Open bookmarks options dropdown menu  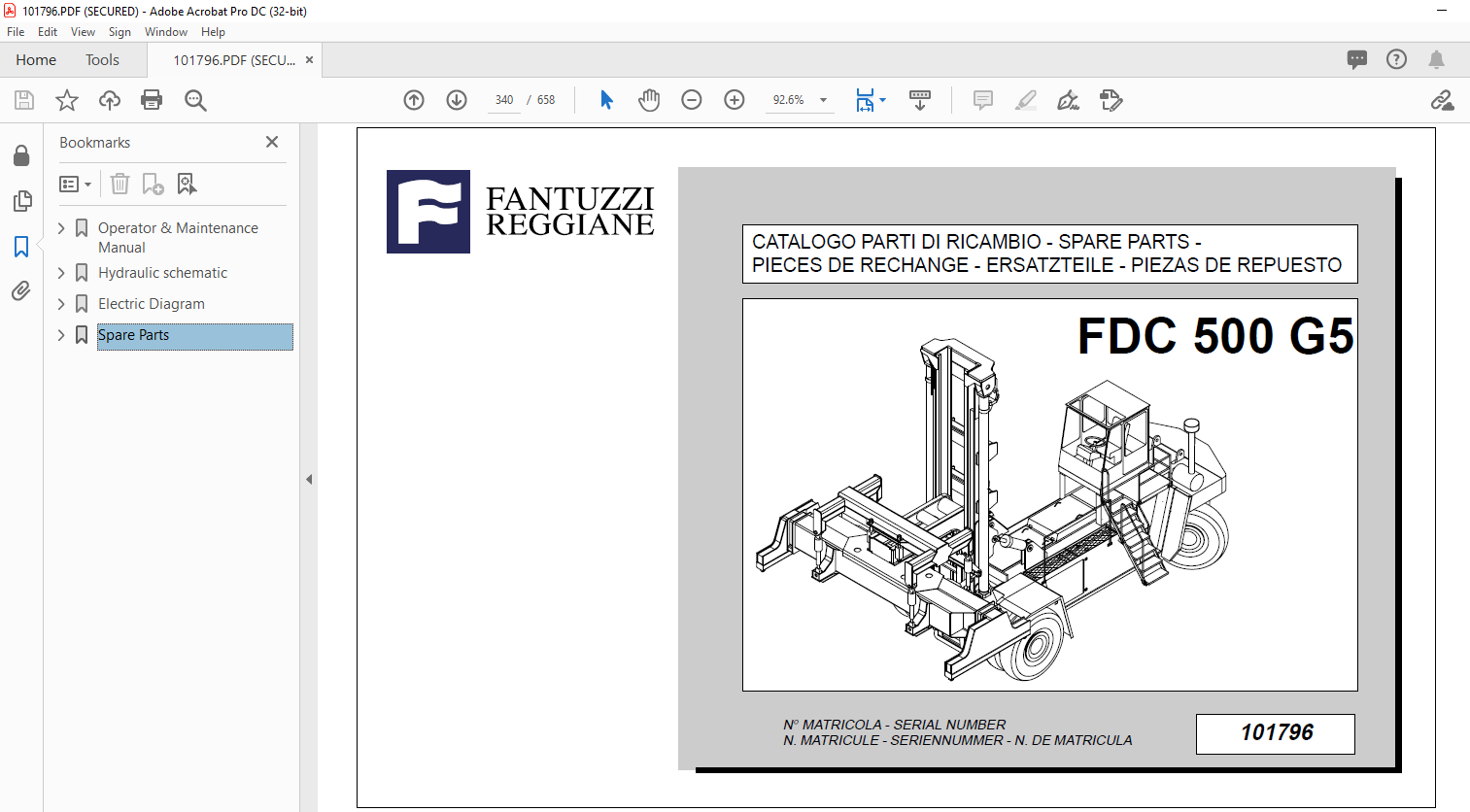[x=75, y=184]
